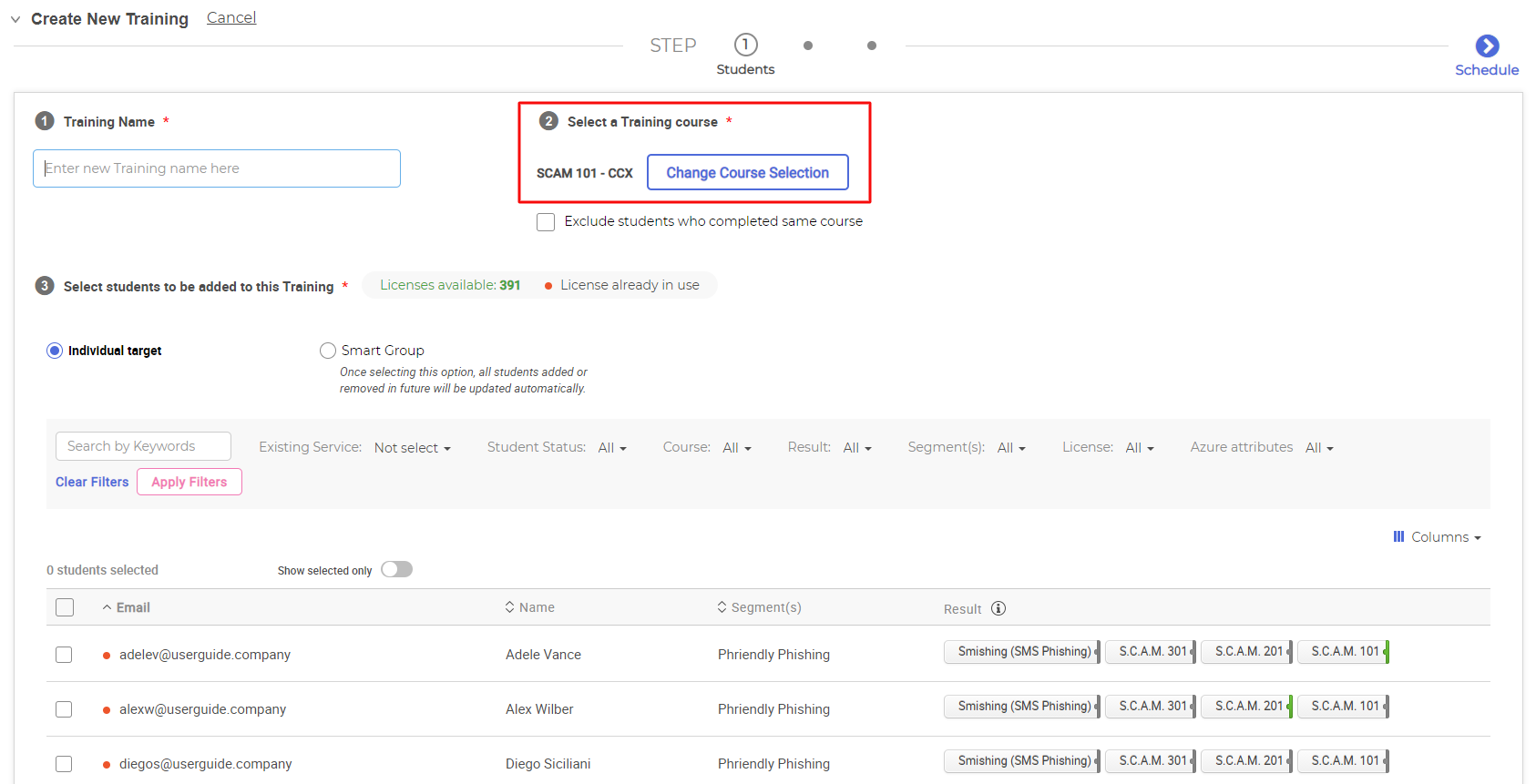Click the Change Course Selection button
Screen dimensions: 1536x784
(747, 172)
